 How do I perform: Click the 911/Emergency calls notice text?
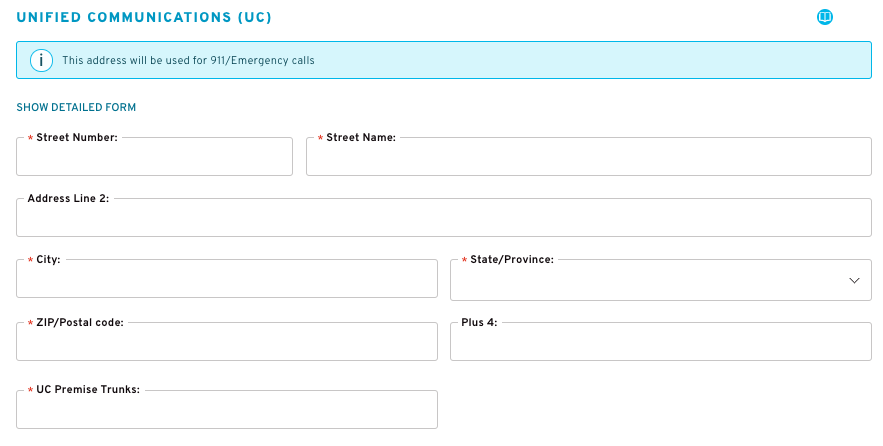point(188,60)
